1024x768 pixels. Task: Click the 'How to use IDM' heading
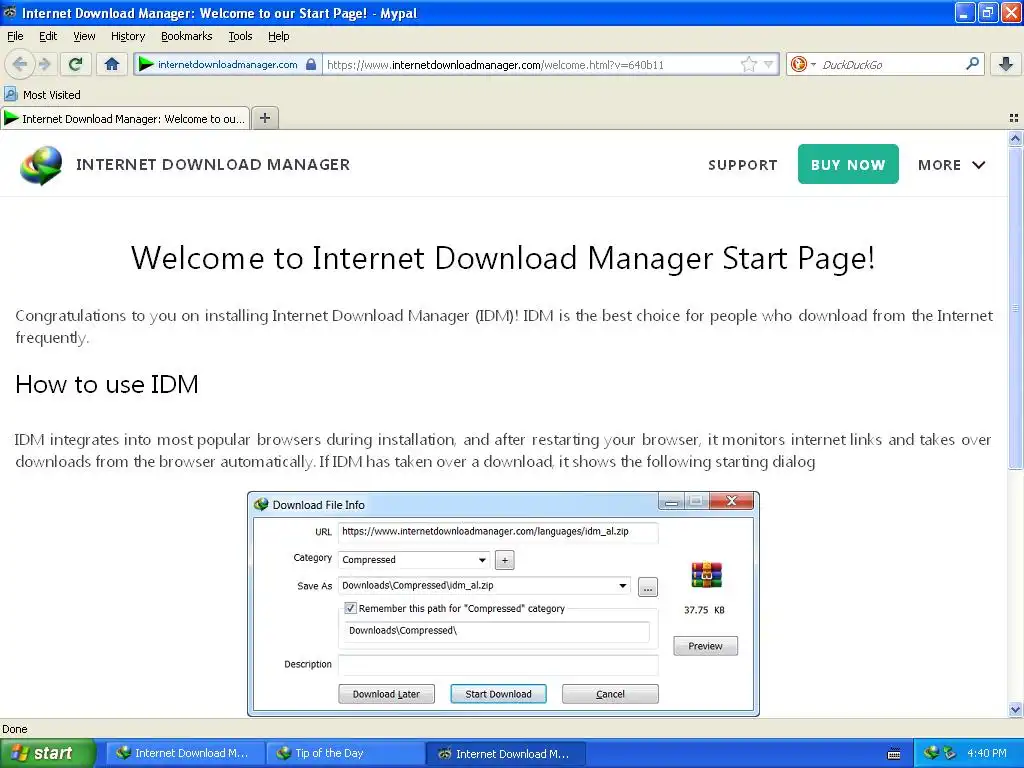tap(106, 384)
